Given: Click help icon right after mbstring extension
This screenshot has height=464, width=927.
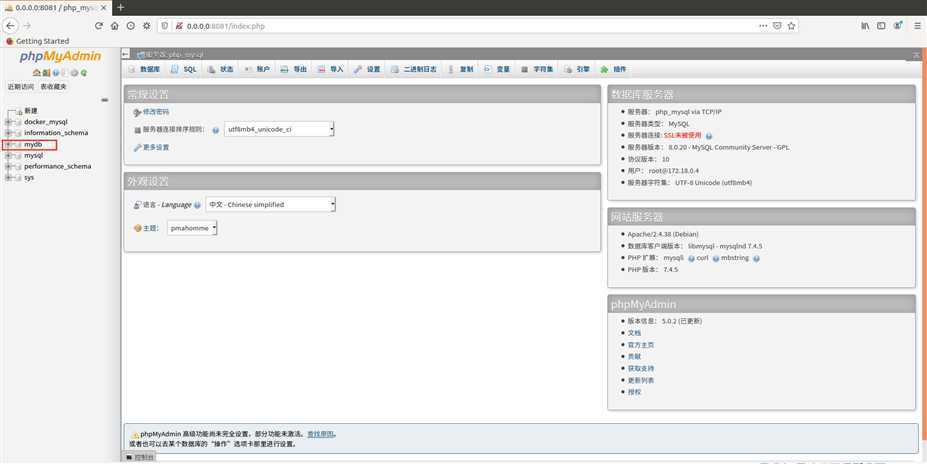Looking at the screenshot, I should 756,258.
